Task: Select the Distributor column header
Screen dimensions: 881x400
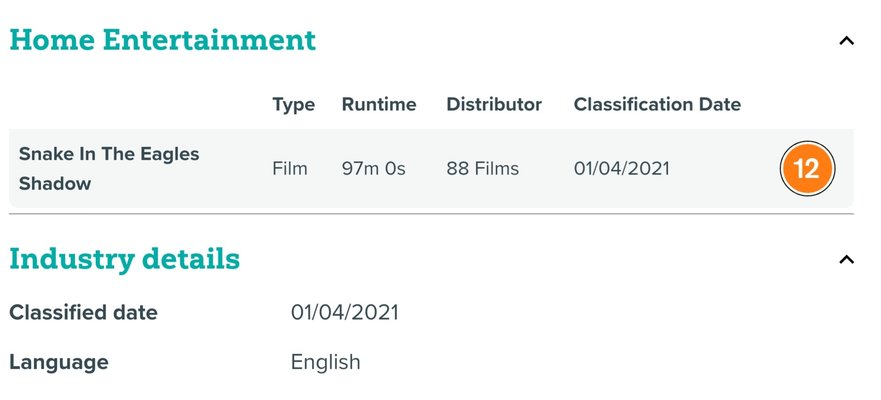Action: 494,104
